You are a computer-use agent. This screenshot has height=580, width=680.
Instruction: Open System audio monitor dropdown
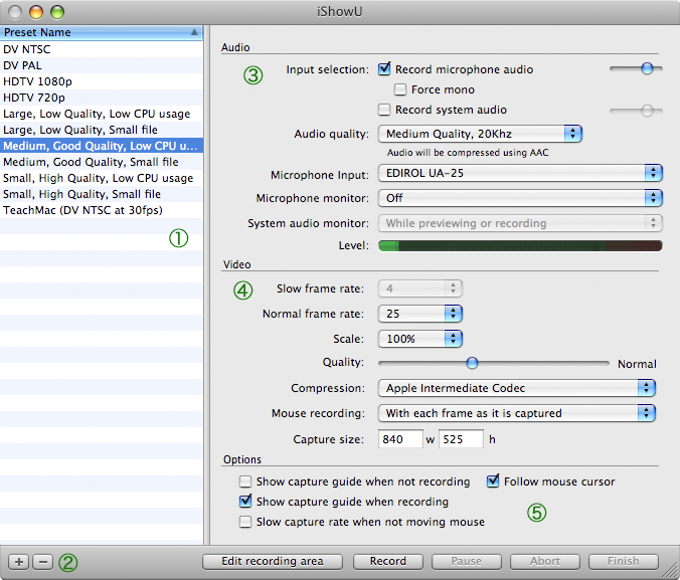pos(520,223)
